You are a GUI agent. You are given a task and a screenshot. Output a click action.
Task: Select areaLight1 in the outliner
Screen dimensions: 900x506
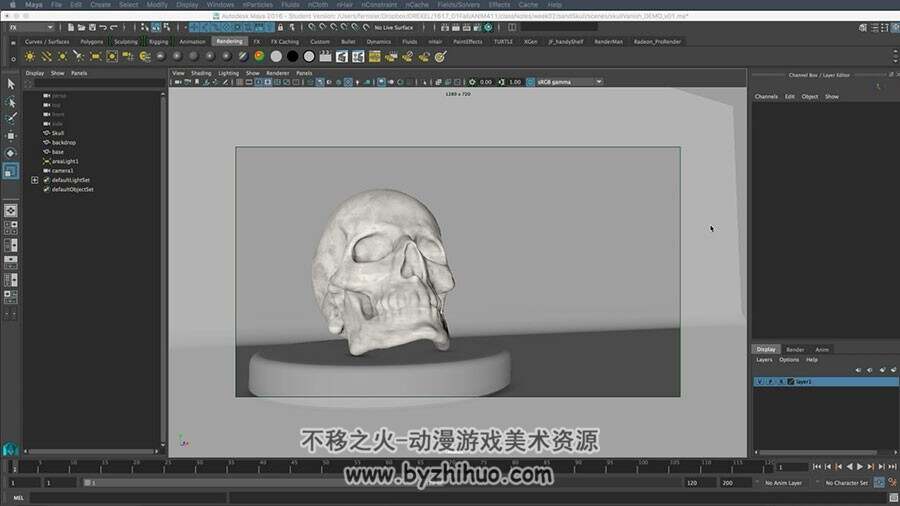(65, 161)
